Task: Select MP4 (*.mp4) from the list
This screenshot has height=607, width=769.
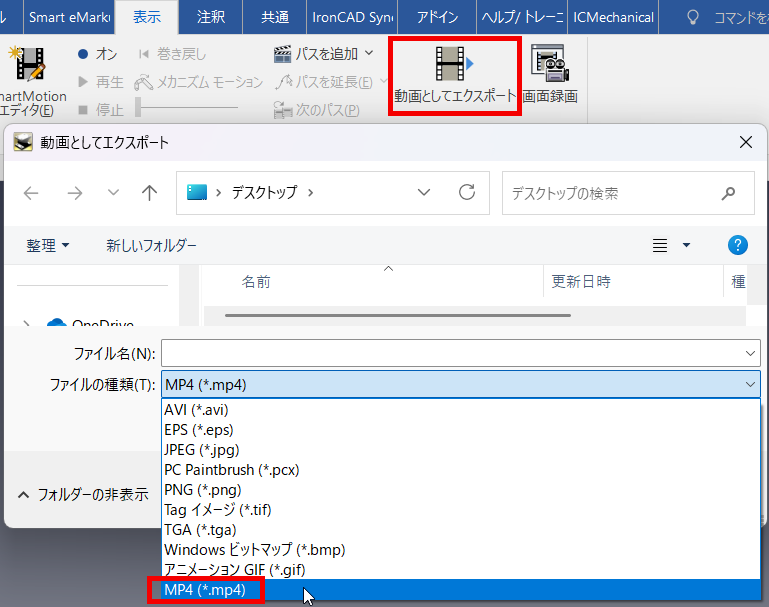Action: (206, 590)
